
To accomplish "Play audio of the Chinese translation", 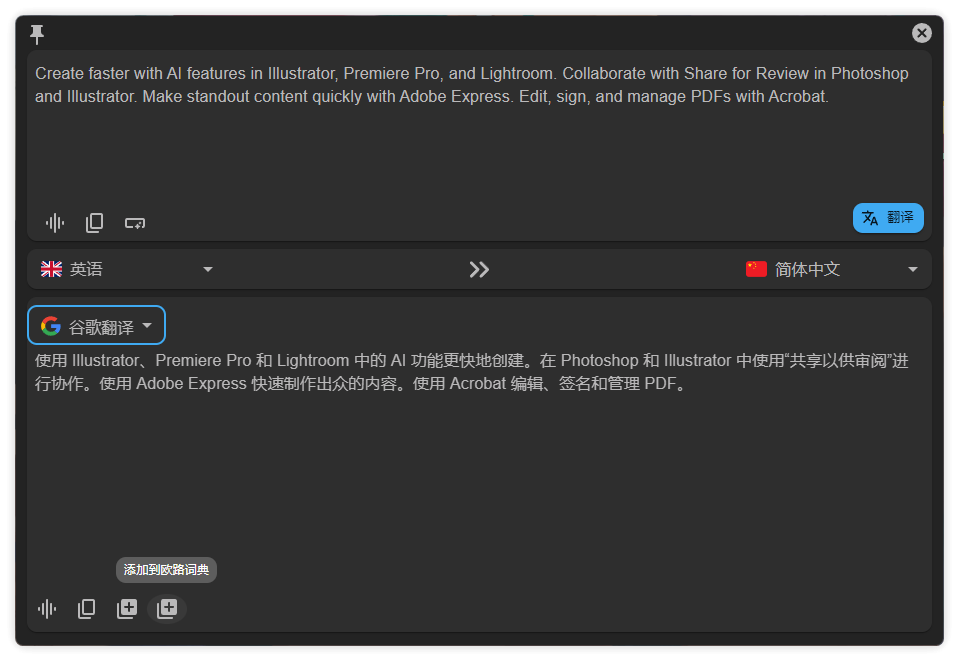I will coord(47,608).
